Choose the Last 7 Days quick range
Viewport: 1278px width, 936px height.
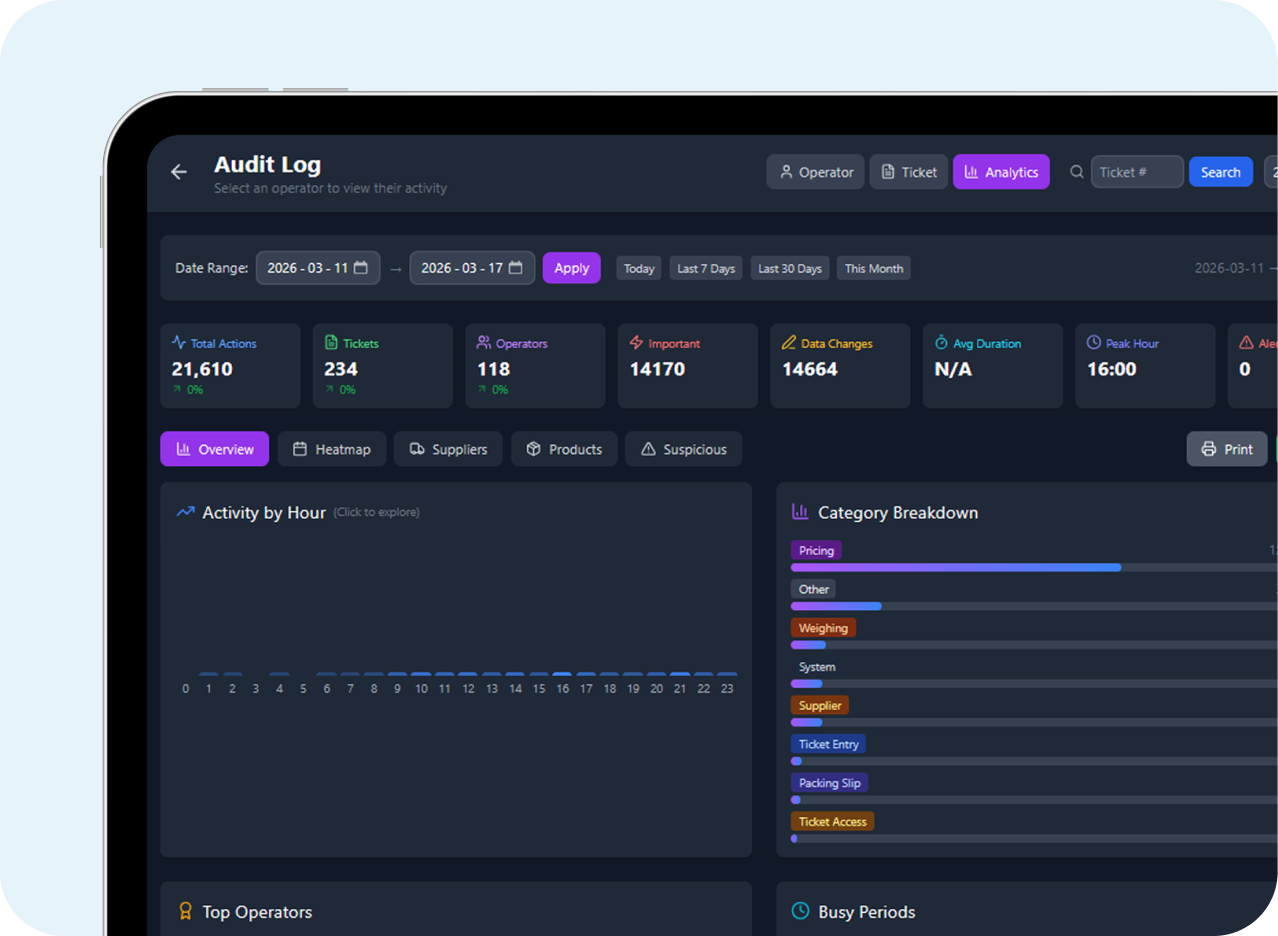[x=706, y=268]
